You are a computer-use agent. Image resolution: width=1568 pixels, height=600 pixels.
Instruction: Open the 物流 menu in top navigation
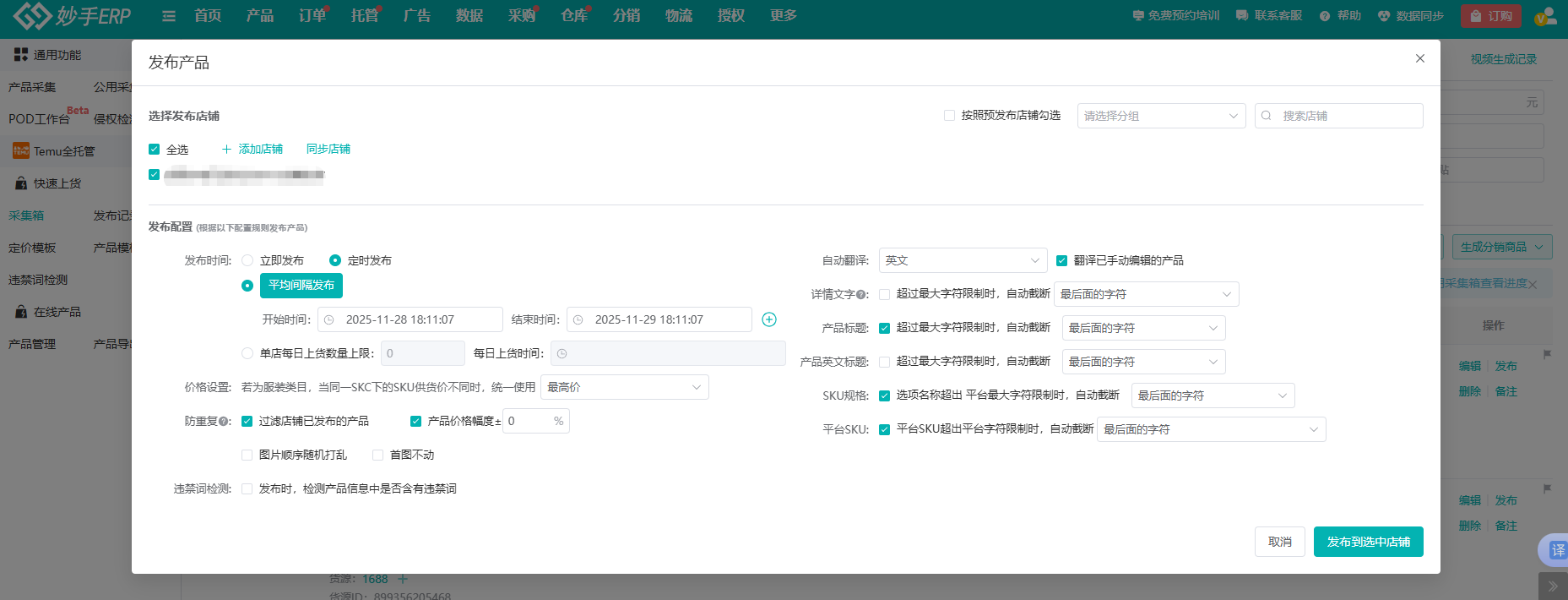678,16
